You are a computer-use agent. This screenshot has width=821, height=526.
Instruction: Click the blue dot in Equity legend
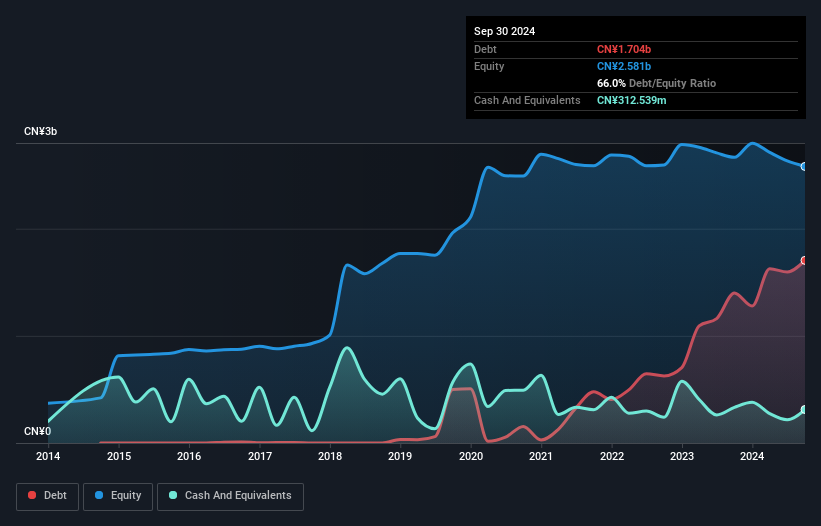coord(99,496)
